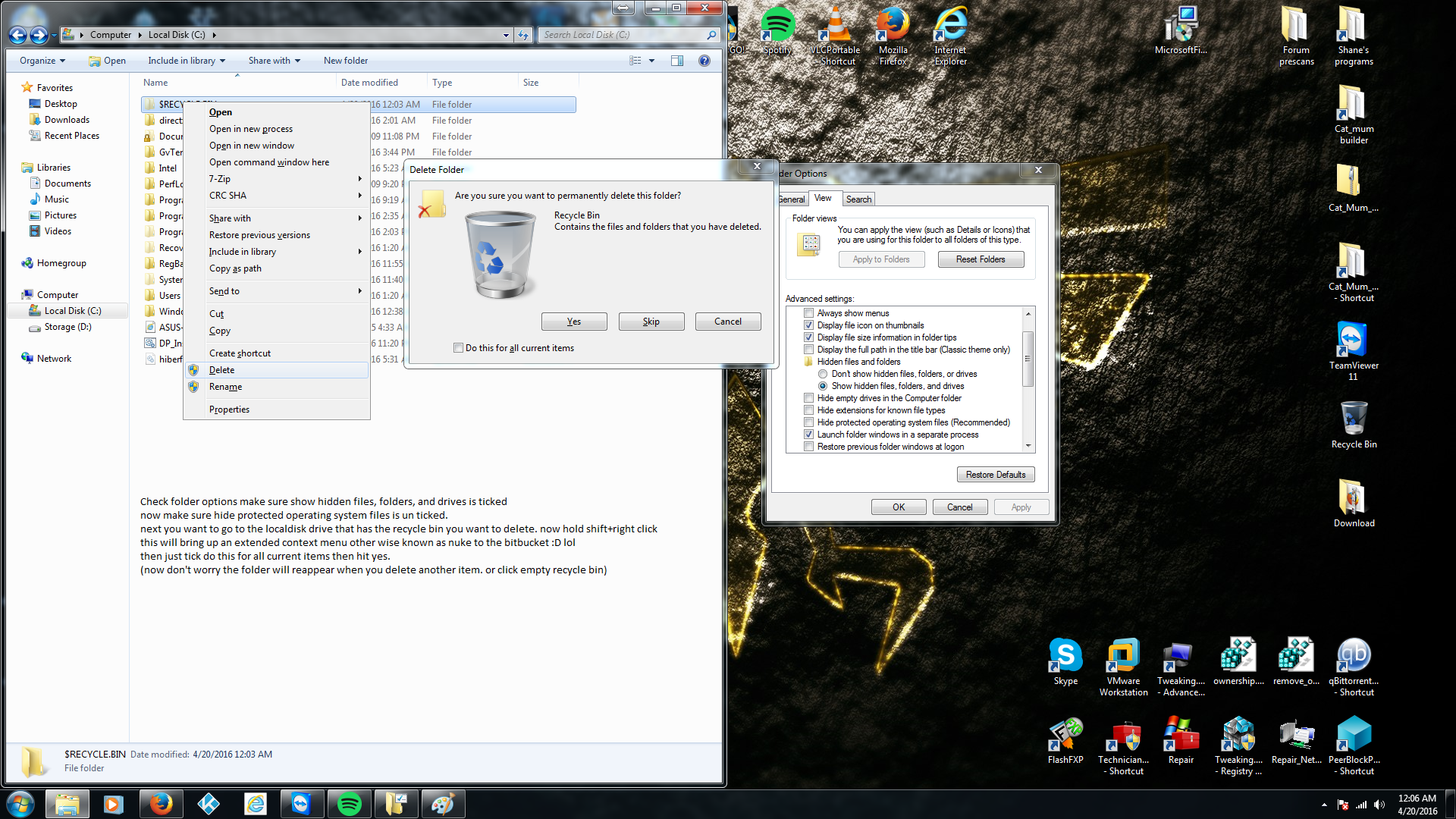Enable 'Hide extensions for known file types'

coord(808,410)
